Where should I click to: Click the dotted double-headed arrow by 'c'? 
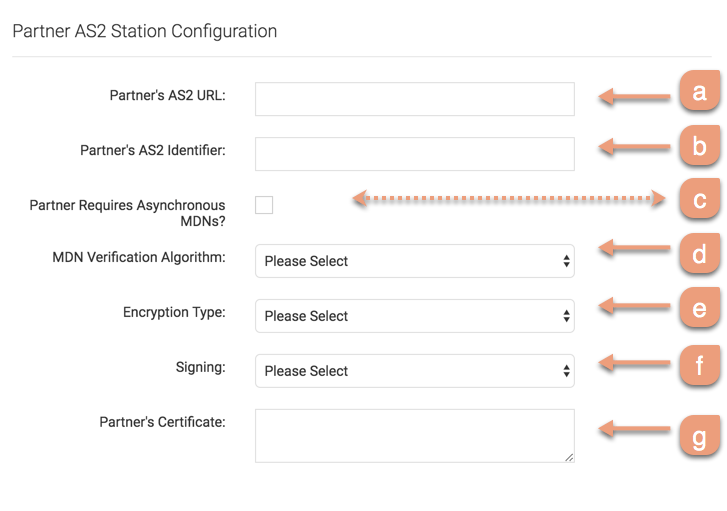coord(509,199)
